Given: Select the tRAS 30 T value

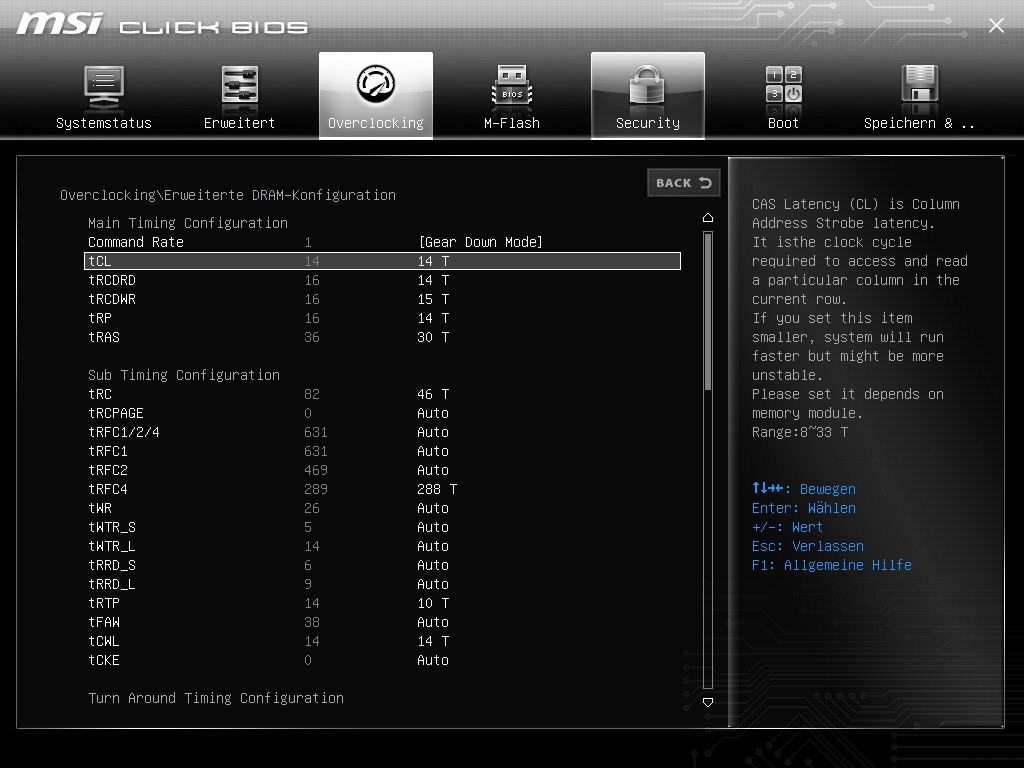Looking at the screenshot, I should (433, 337).
